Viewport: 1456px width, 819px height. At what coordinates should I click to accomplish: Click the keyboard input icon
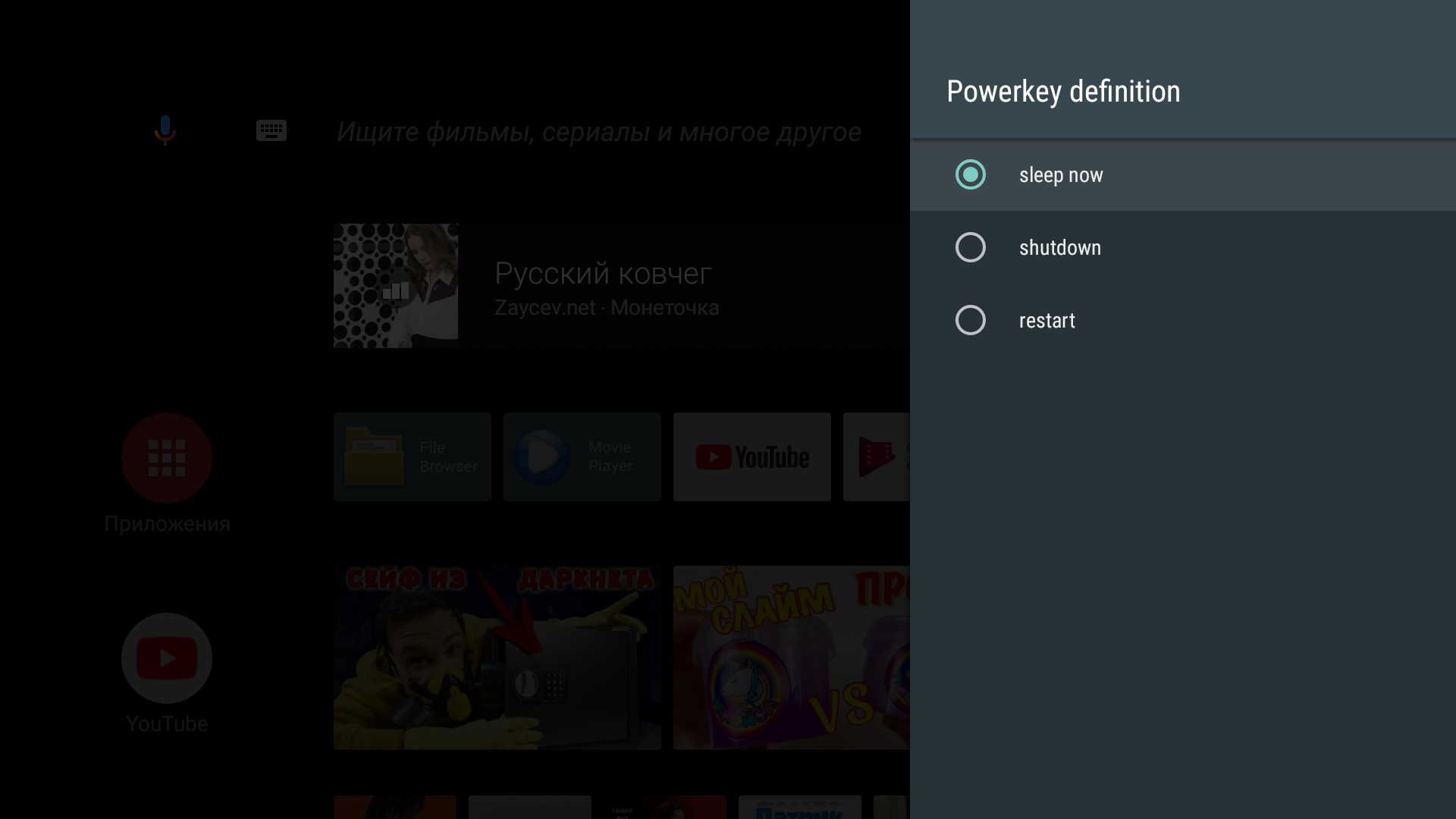[269, 130]
